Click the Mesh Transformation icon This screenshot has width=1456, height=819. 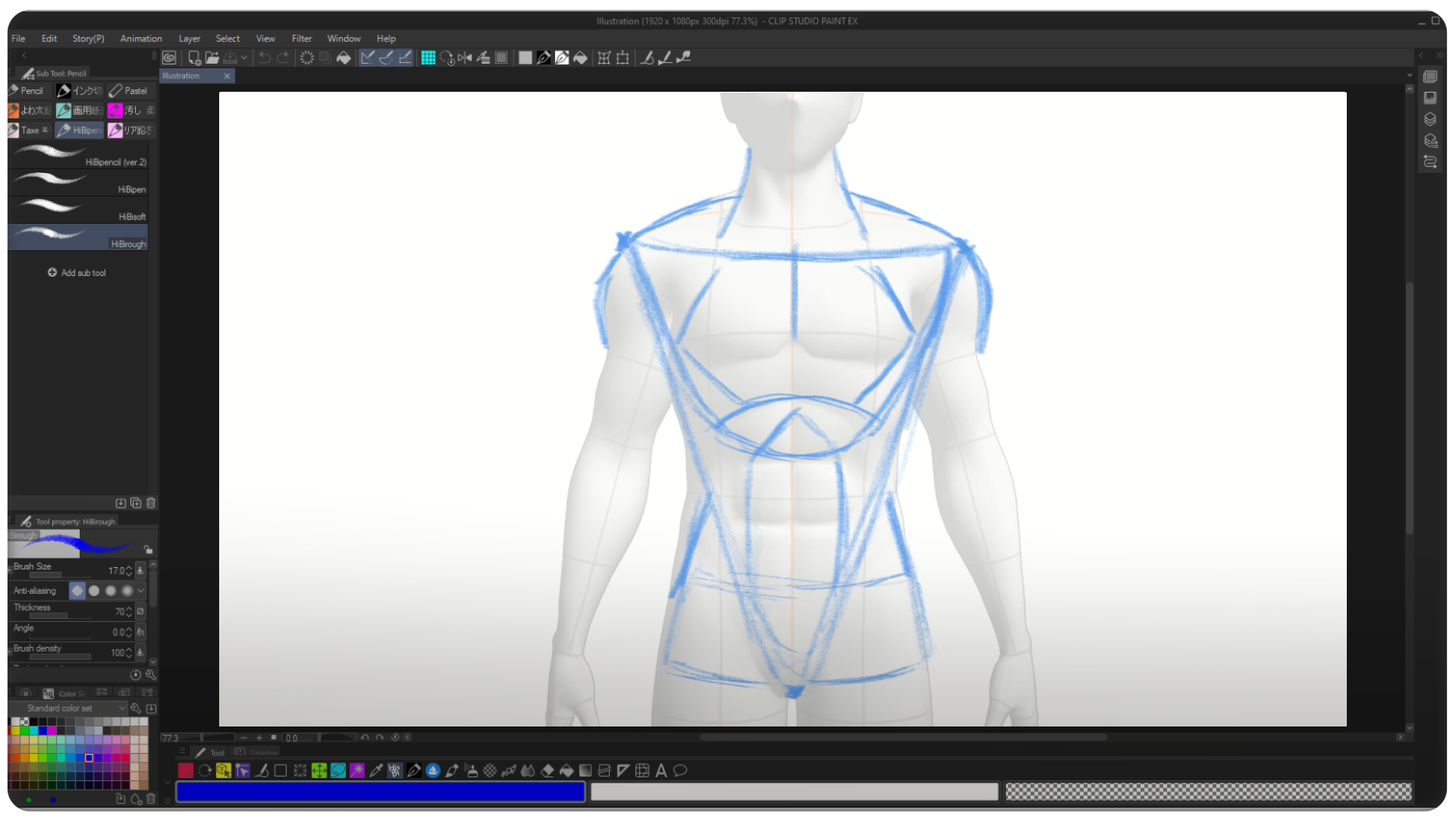(604, 58)
